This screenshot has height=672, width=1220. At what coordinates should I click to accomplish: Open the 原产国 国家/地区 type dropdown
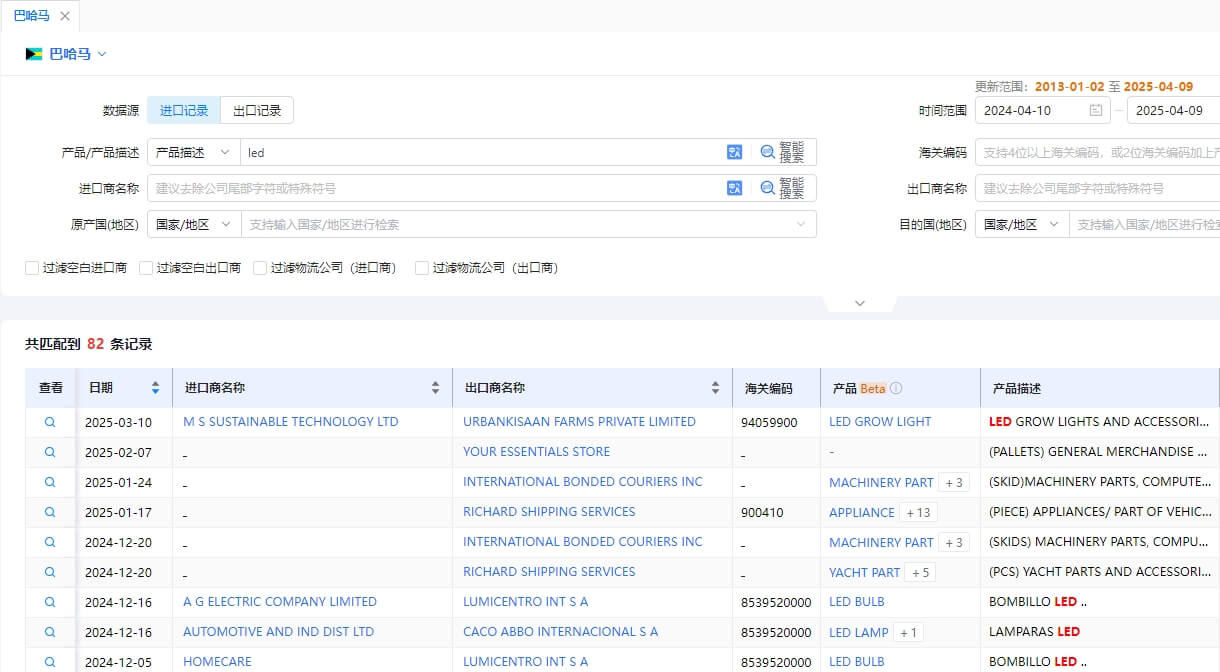(x=194, y=224)
